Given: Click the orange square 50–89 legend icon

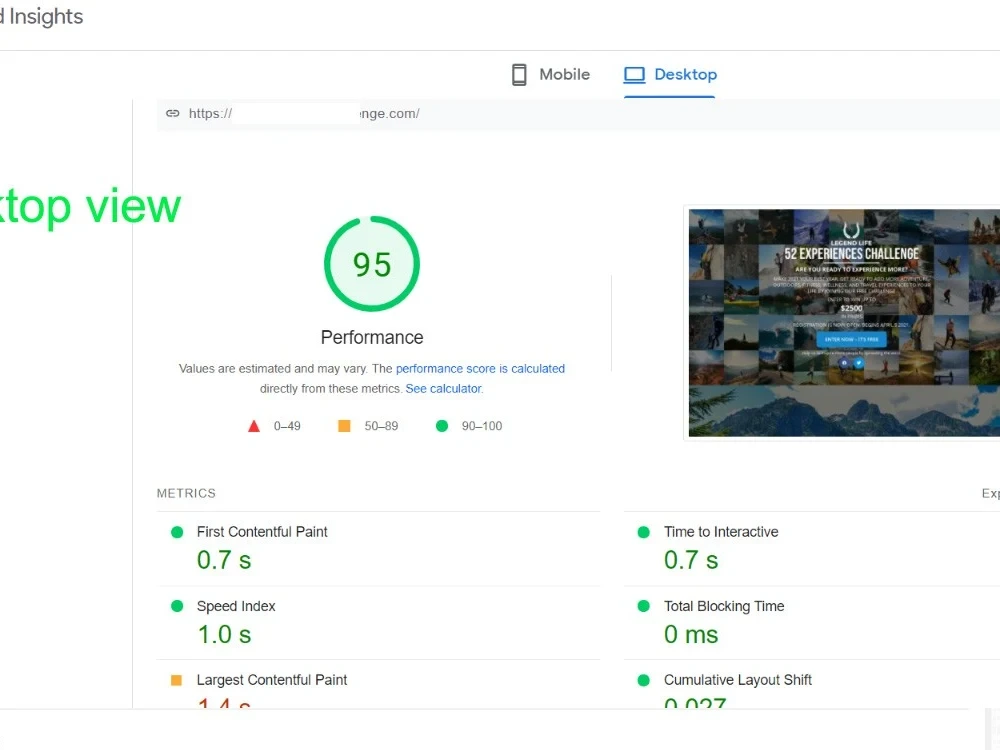Looking at the screenshot, I should click(344, 425).
